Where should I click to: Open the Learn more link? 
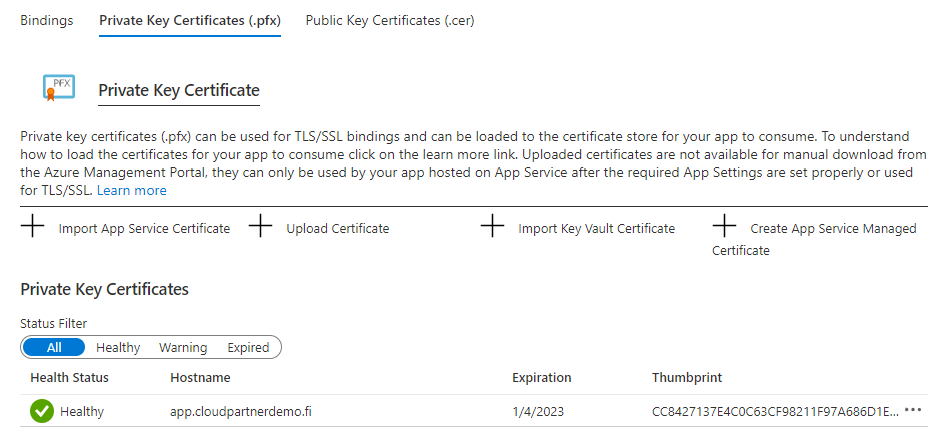point(132,190)
